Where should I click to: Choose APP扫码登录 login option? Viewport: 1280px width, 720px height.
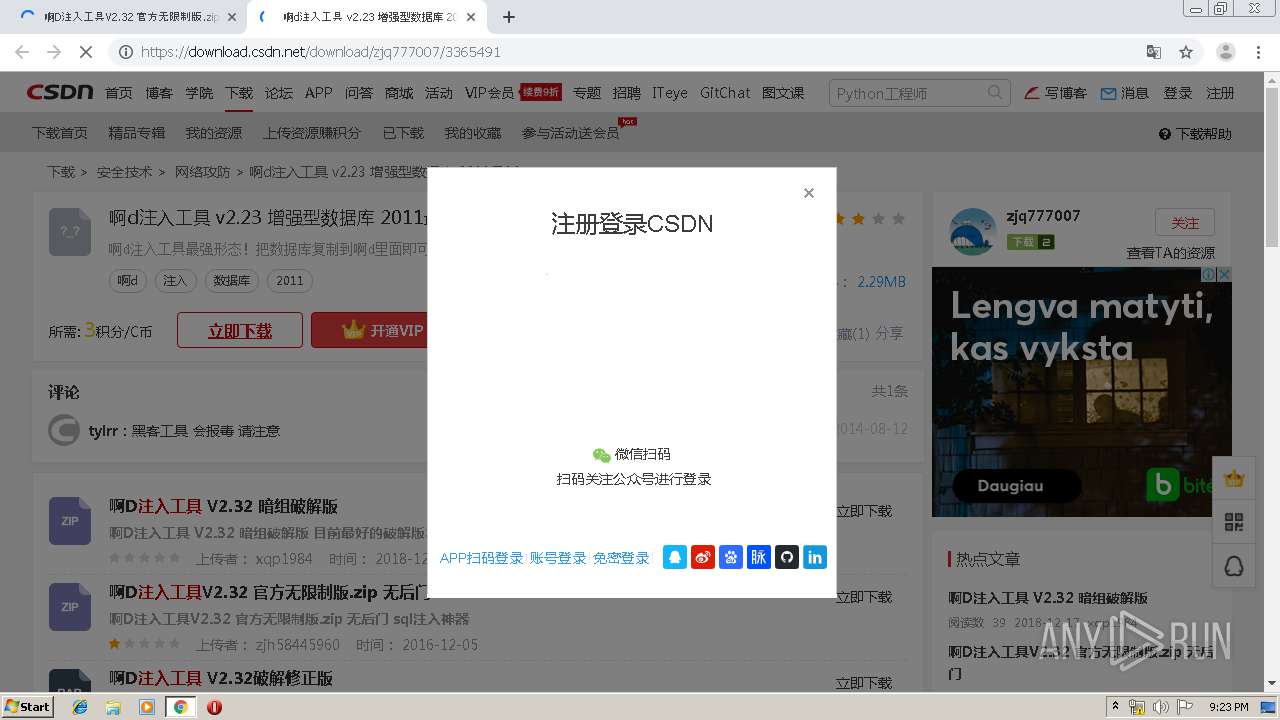(x=481, y=558)
